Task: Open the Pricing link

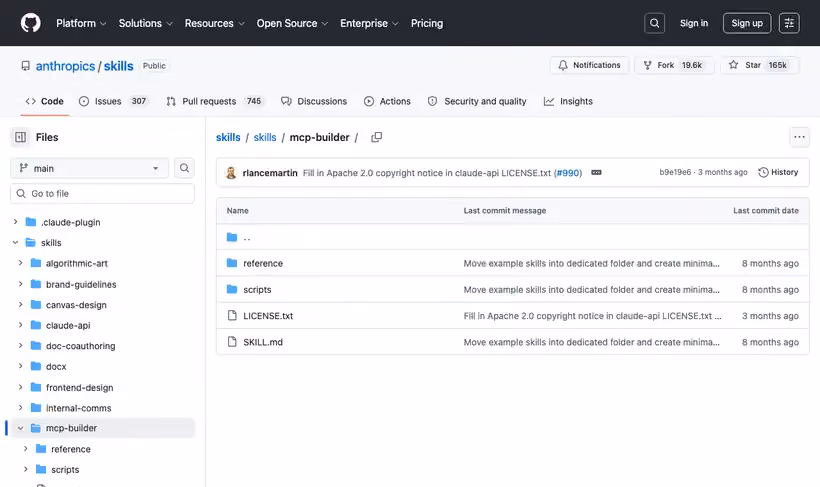Action: pyautogui.click(x=427, y=23)
